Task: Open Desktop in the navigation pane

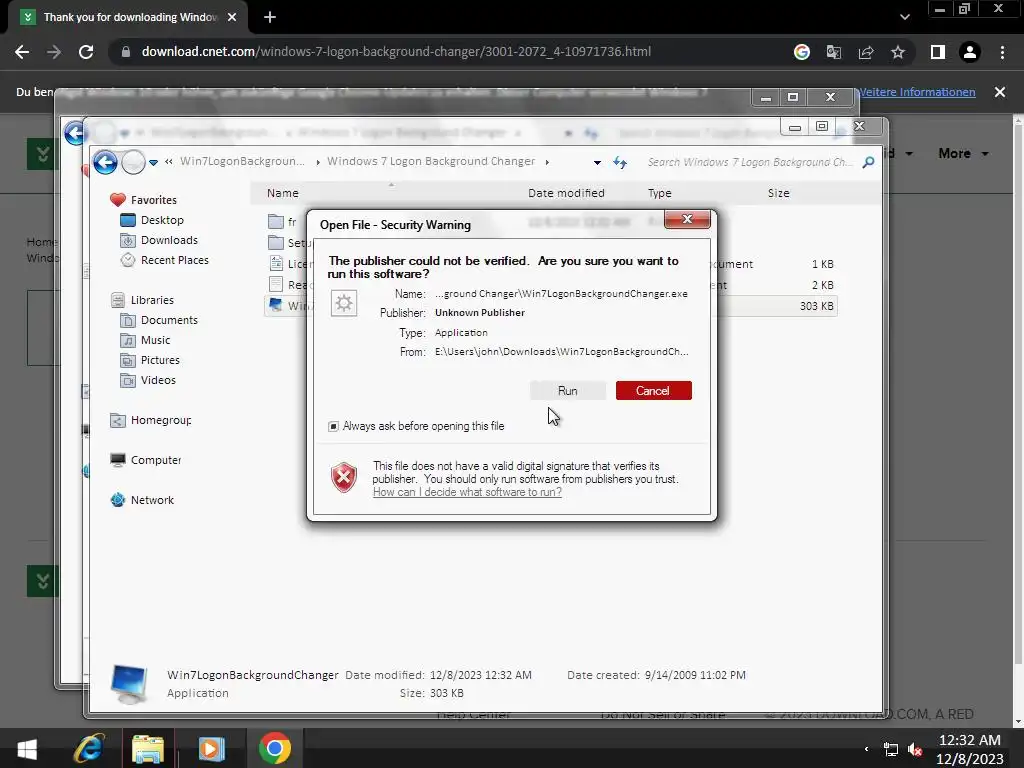Action: click(x=162, y=220)
